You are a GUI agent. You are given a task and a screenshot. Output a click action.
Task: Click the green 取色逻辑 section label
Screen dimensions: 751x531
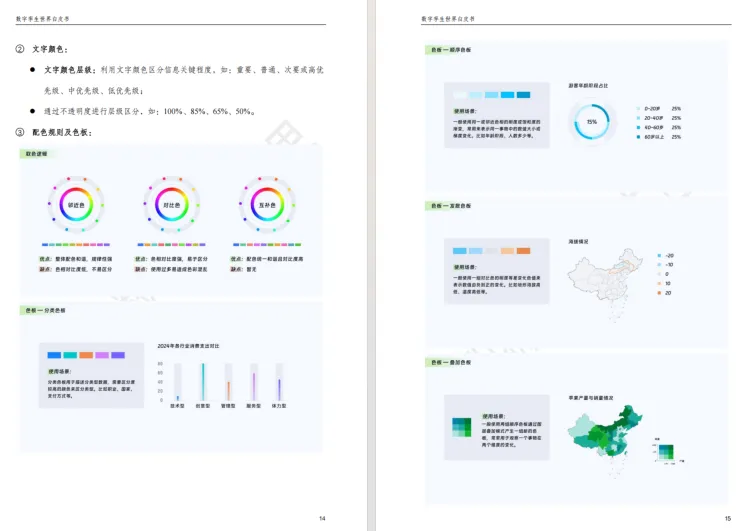point(36,154)
